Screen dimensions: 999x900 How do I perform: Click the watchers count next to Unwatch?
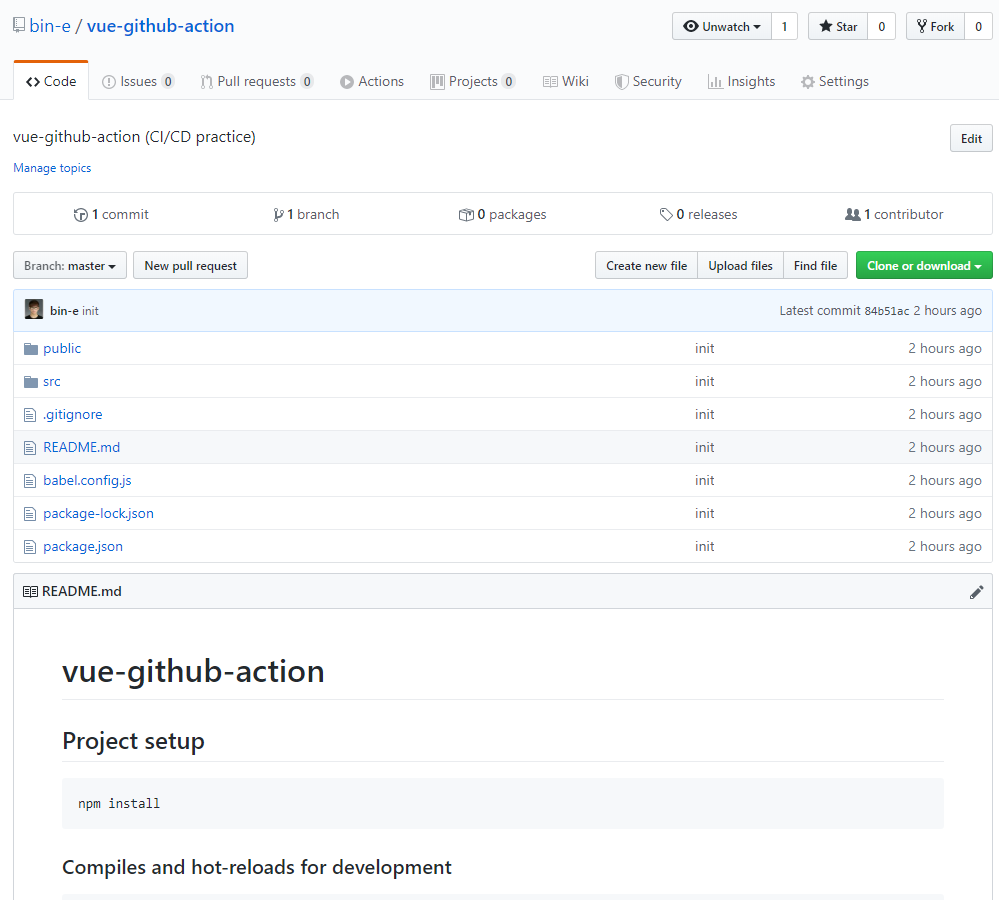coord(784,26)
